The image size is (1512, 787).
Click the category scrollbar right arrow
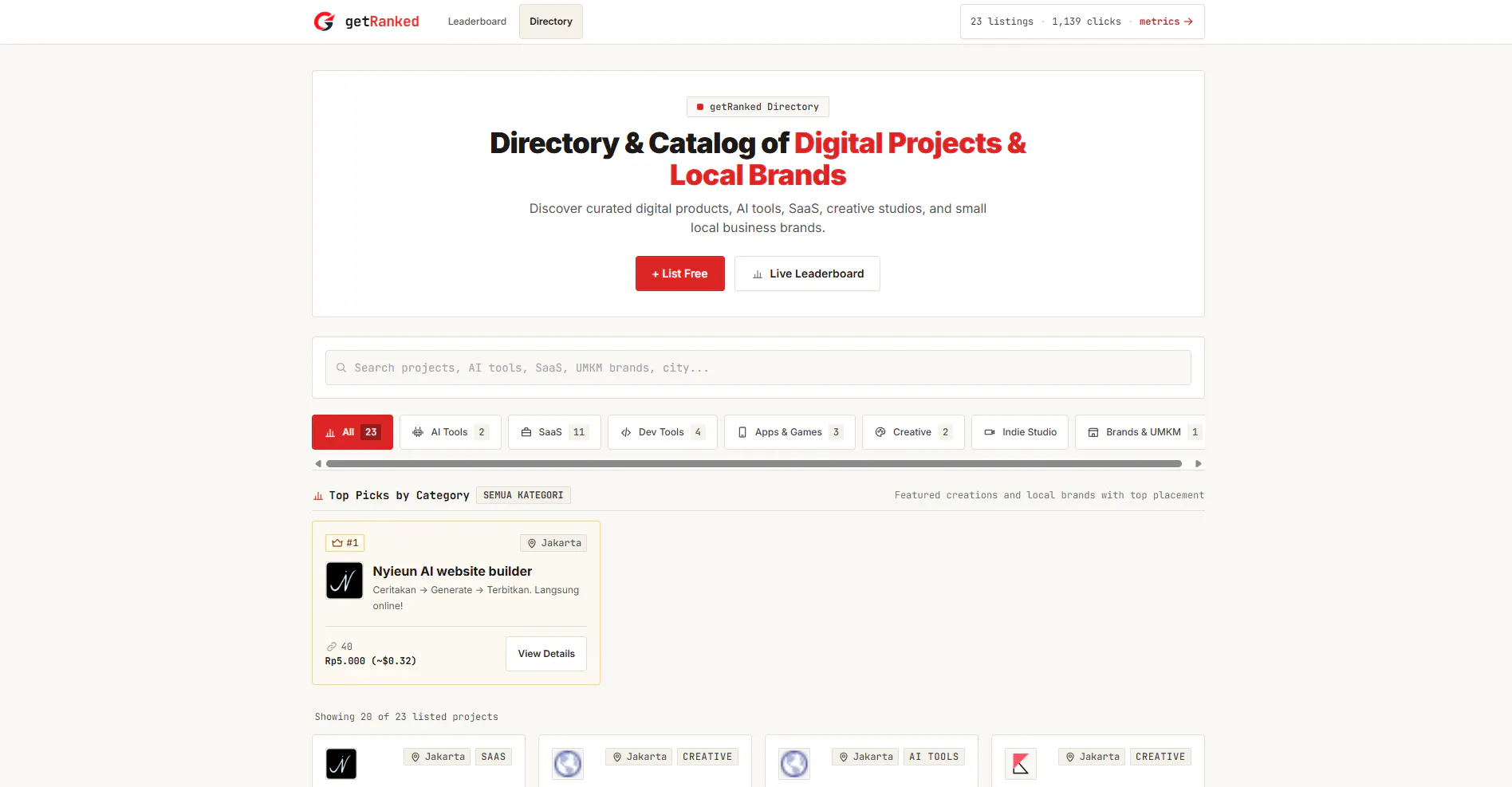coord(1198,463)
